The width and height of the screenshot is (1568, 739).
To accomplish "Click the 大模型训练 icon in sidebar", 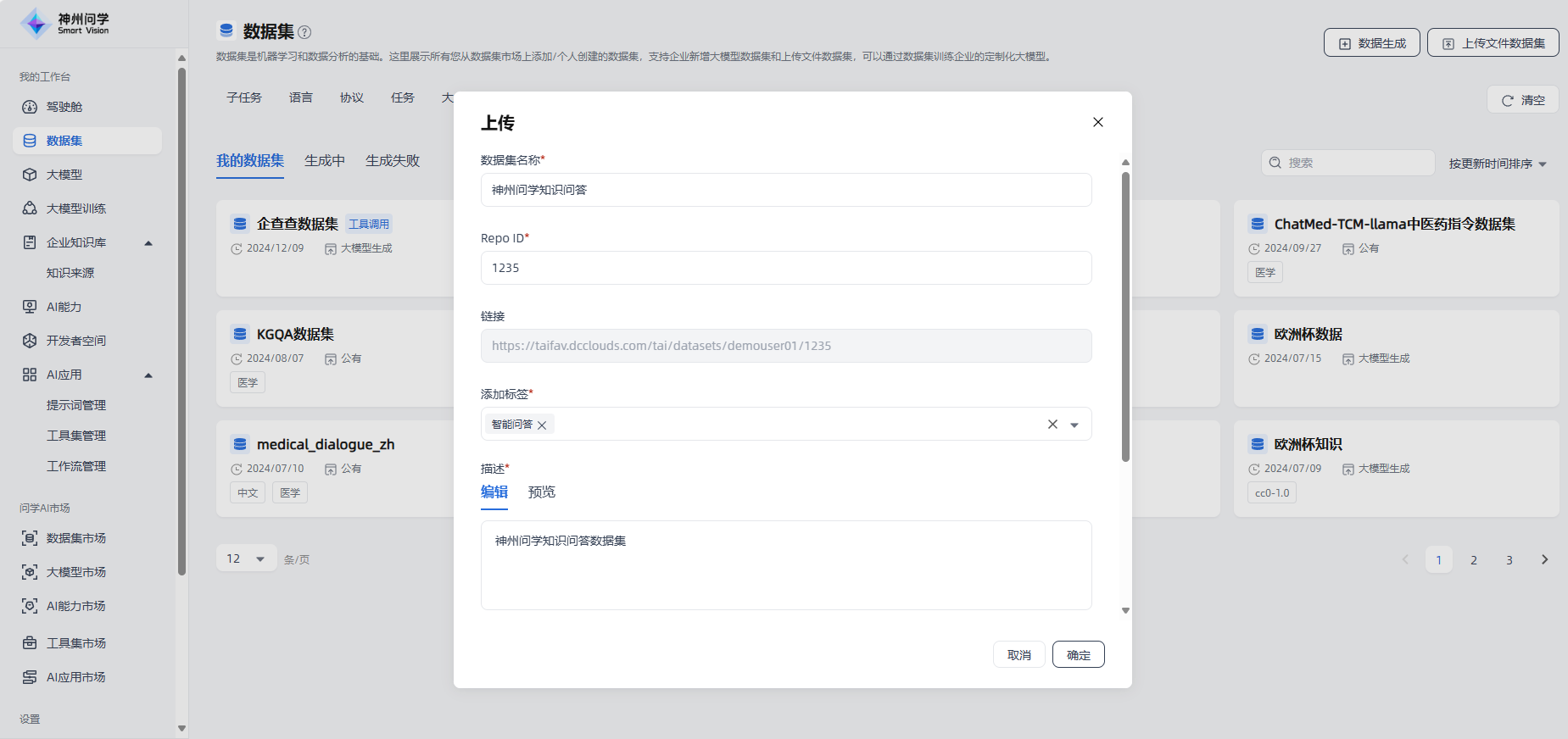I will [x=30, y=208].
